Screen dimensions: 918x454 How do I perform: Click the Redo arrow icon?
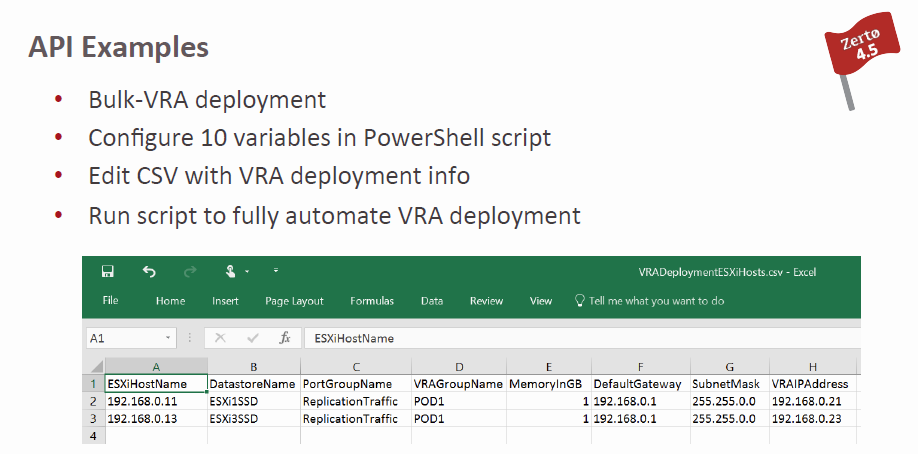190,271
